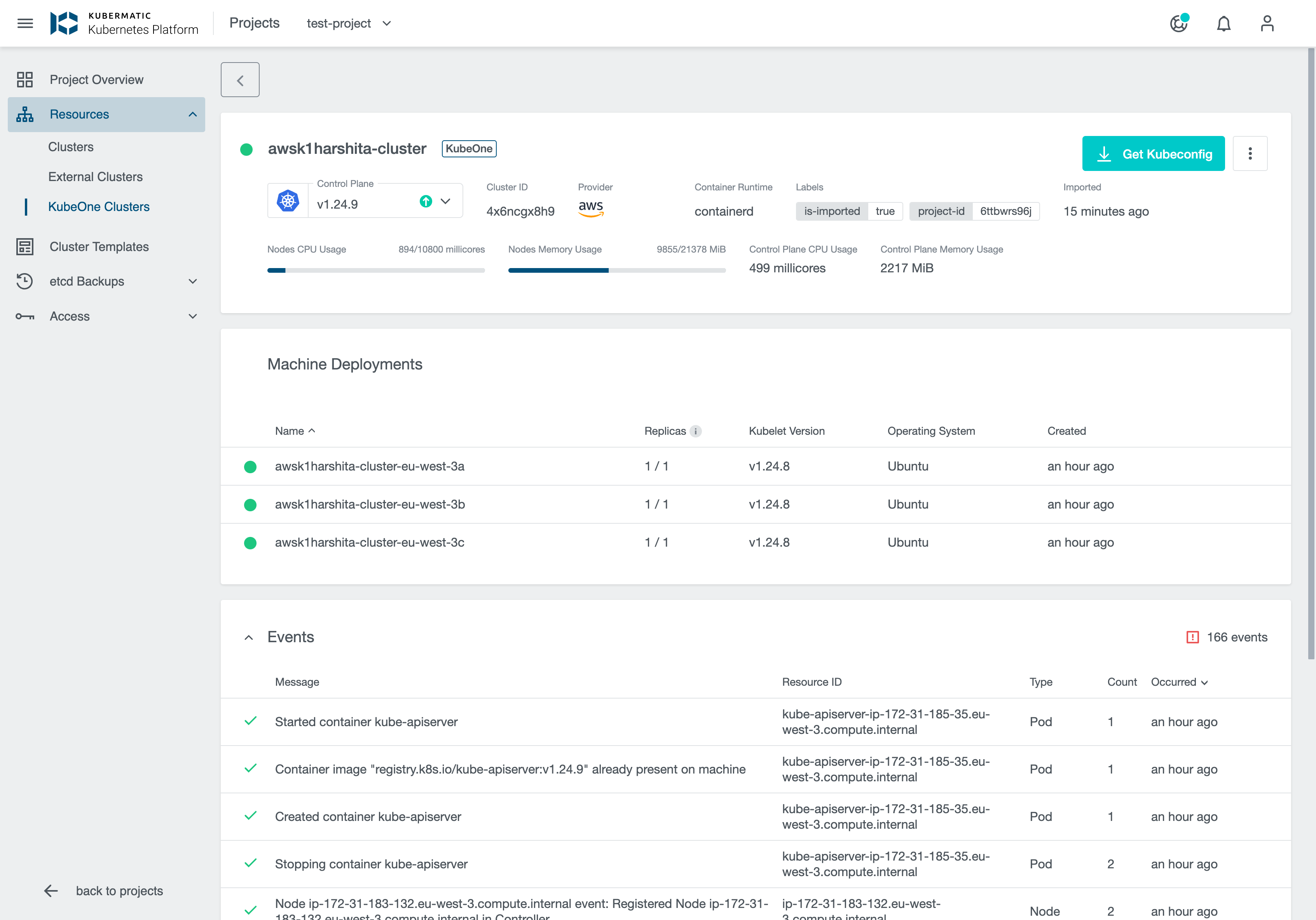The width and height of the screenshot is (1316, 920).
Task: Open the user profile icon
Action: point(1267,23)
